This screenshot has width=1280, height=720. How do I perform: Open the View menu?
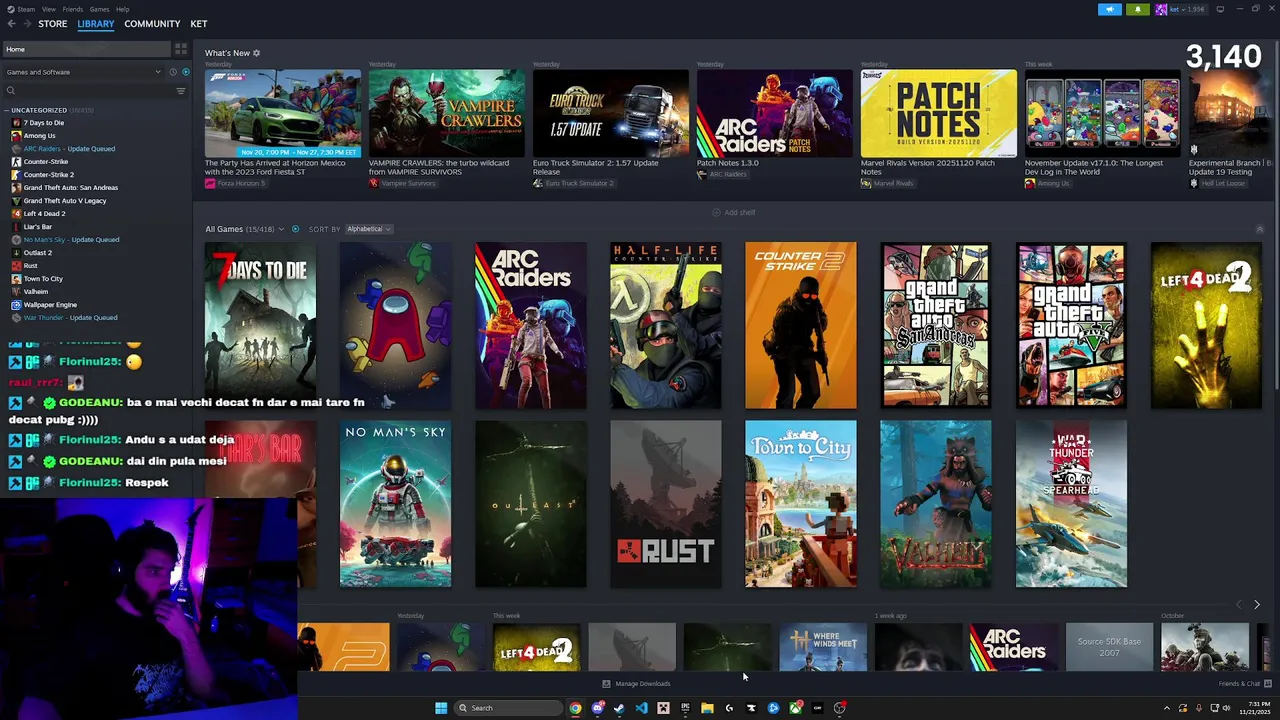pos(49,9)
